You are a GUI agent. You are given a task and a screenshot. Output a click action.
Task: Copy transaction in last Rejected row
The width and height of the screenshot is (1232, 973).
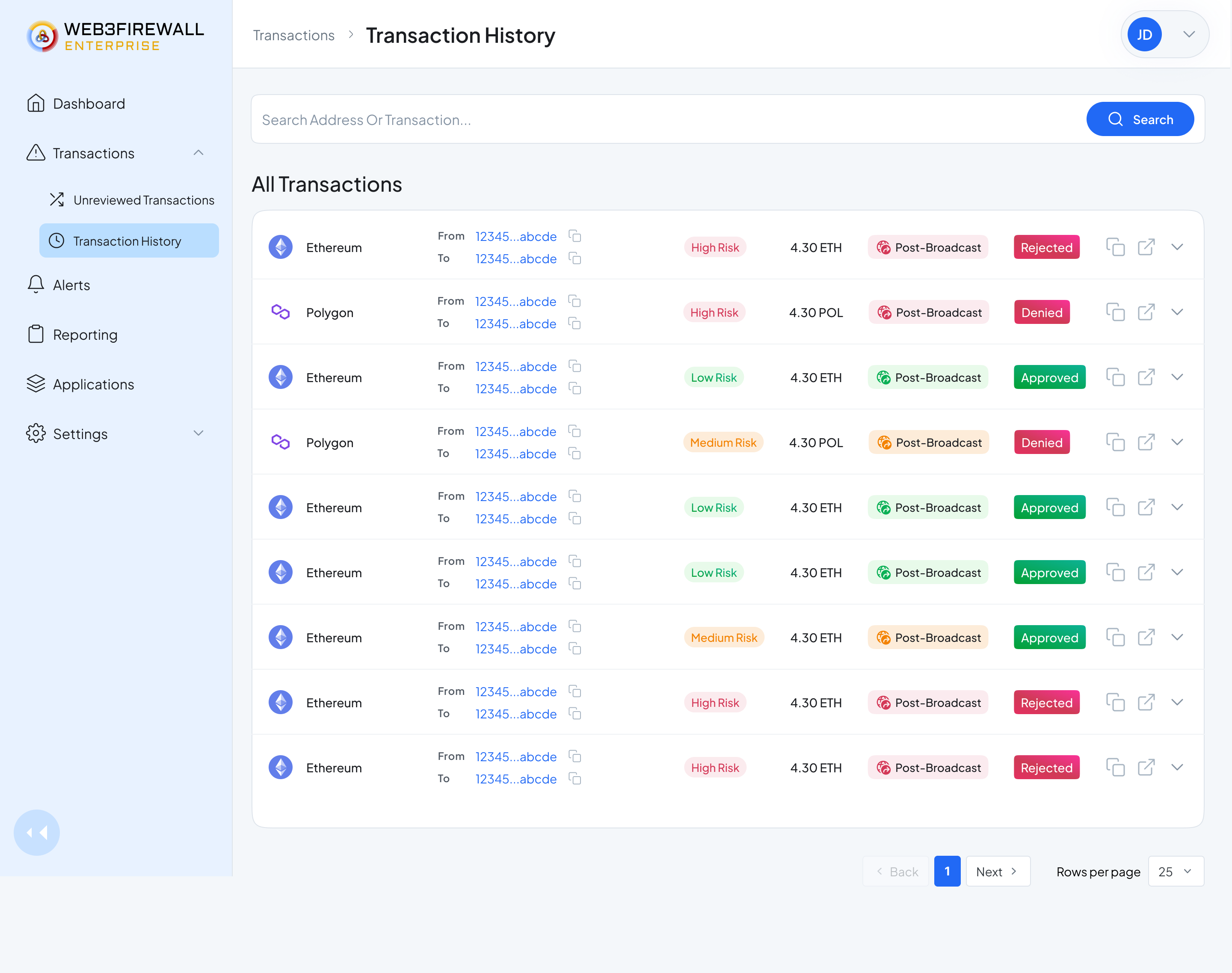1115,767
